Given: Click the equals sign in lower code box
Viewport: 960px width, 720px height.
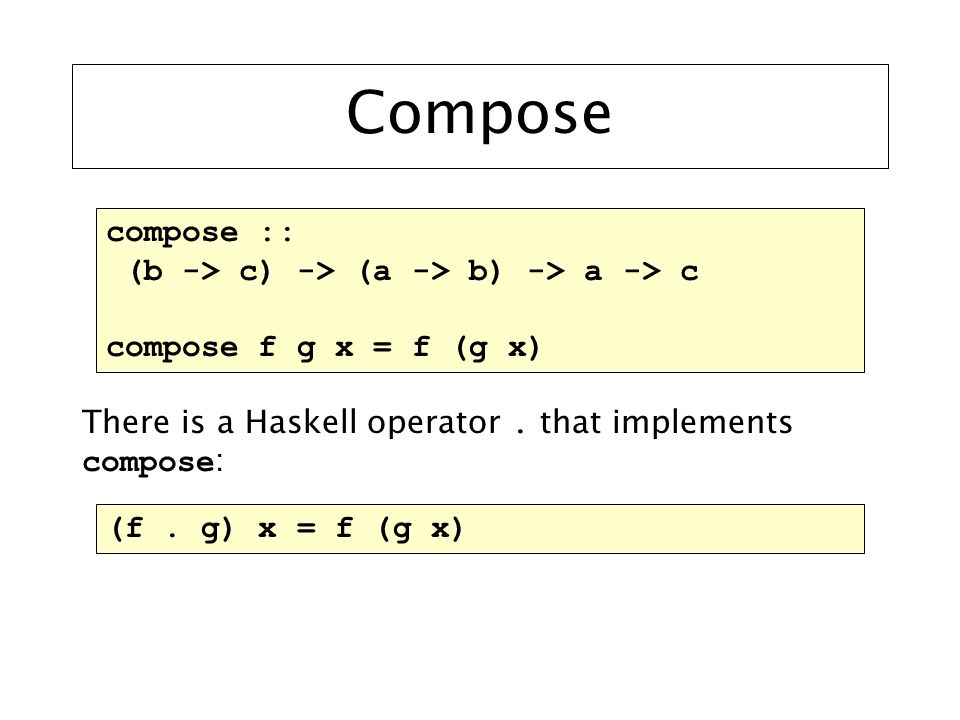Looking at the screenshot, I should click(x=306, y=528).
